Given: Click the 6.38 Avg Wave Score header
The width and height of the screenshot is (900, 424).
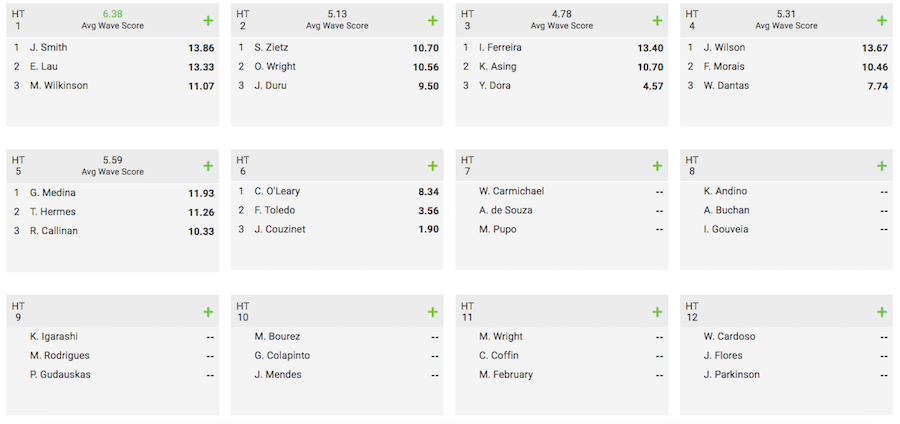Looking at the screenshot, I should 112,20.
